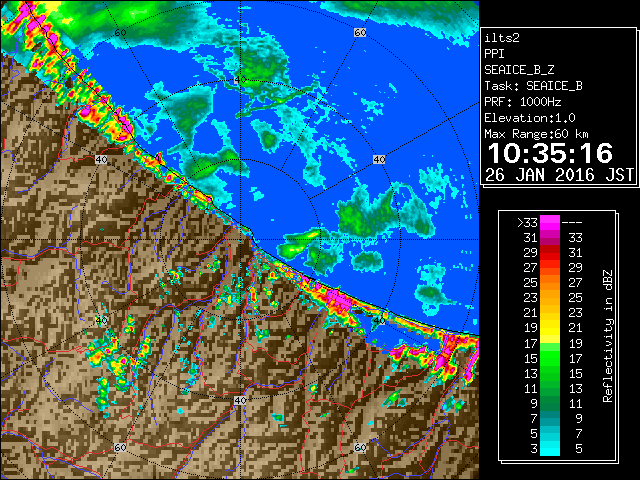This screenshot has width=640, height=480.
Task: Click the "---" upper-bound legend label
Action: [572, 223]
